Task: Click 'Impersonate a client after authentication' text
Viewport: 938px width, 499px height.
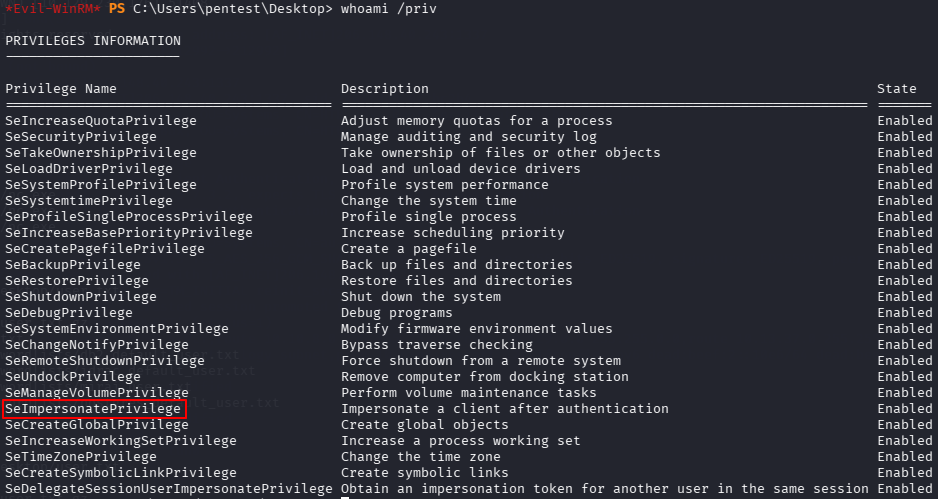Action: point(505,409)
